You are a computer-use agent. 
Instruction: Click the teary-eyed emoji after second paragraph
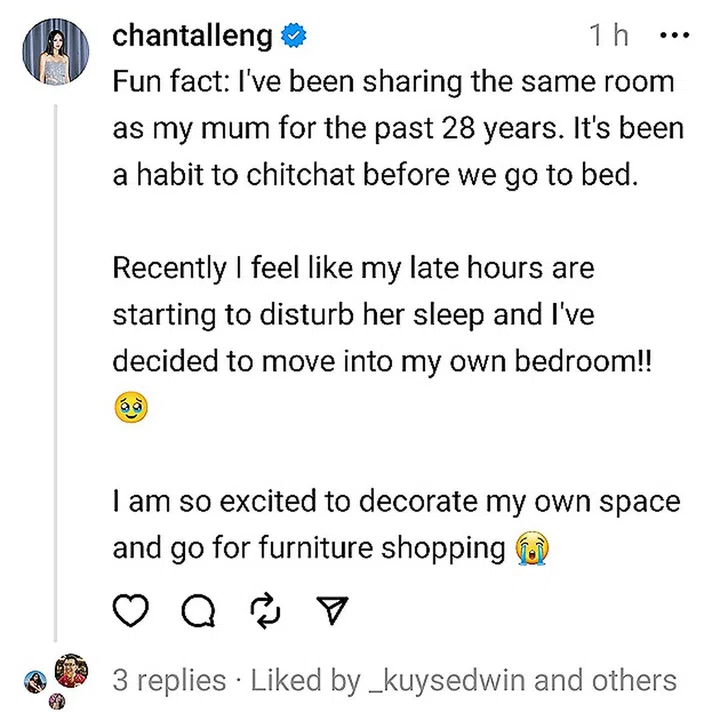point(130,408)
